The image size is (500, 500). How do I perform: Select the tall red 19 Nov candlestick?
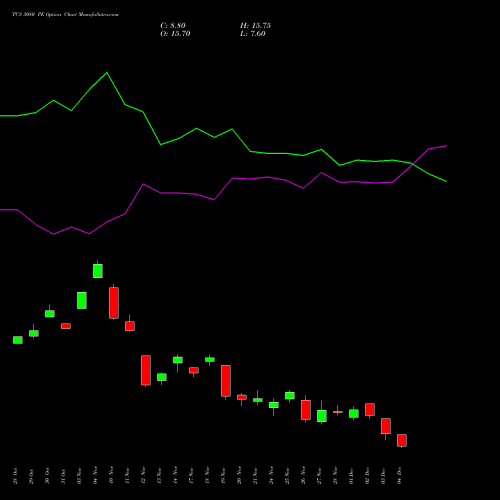coord(226,381)
